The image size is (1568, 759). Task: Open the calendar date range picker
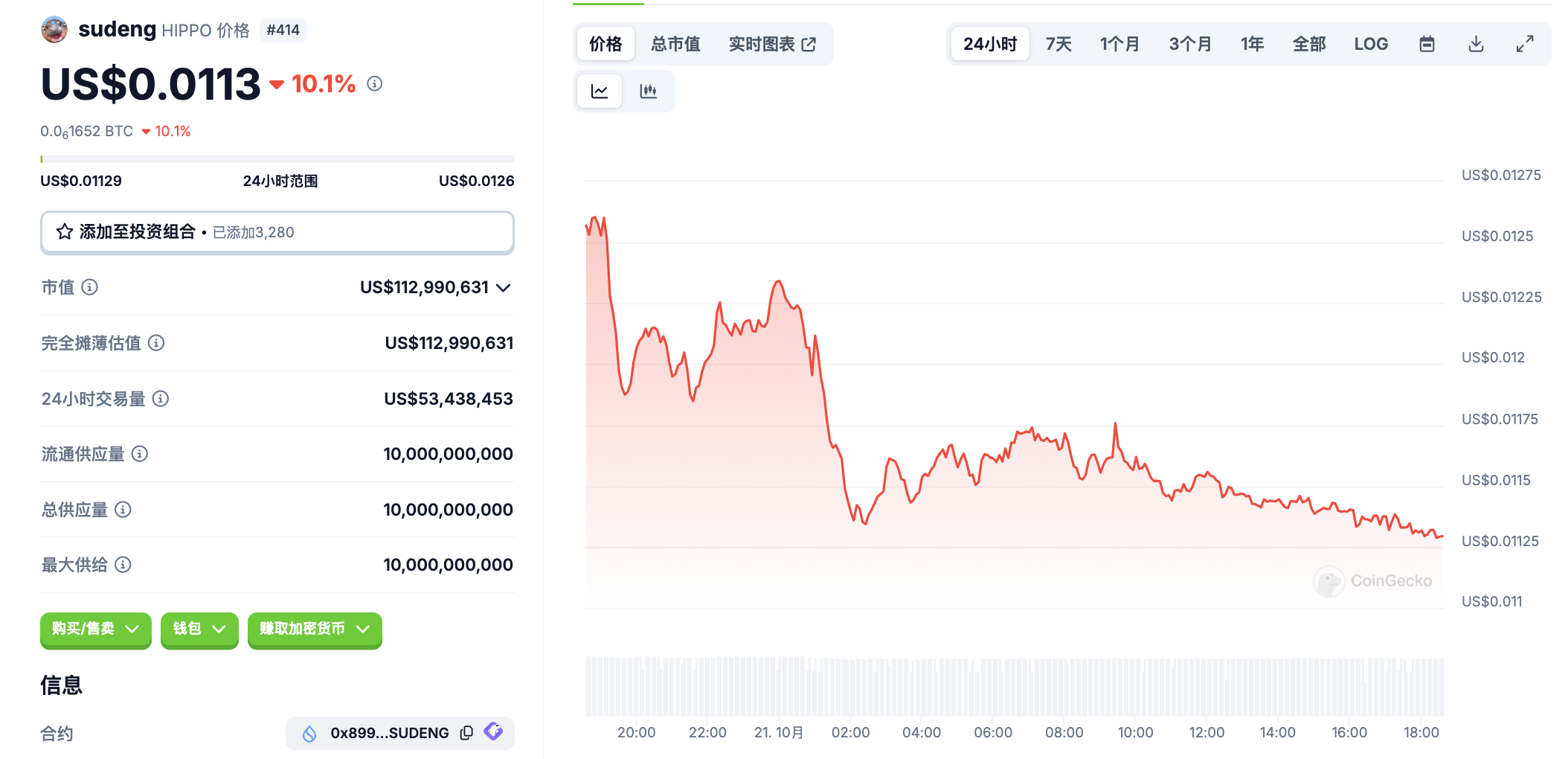pyautogui.click(x=1426, y=44)
